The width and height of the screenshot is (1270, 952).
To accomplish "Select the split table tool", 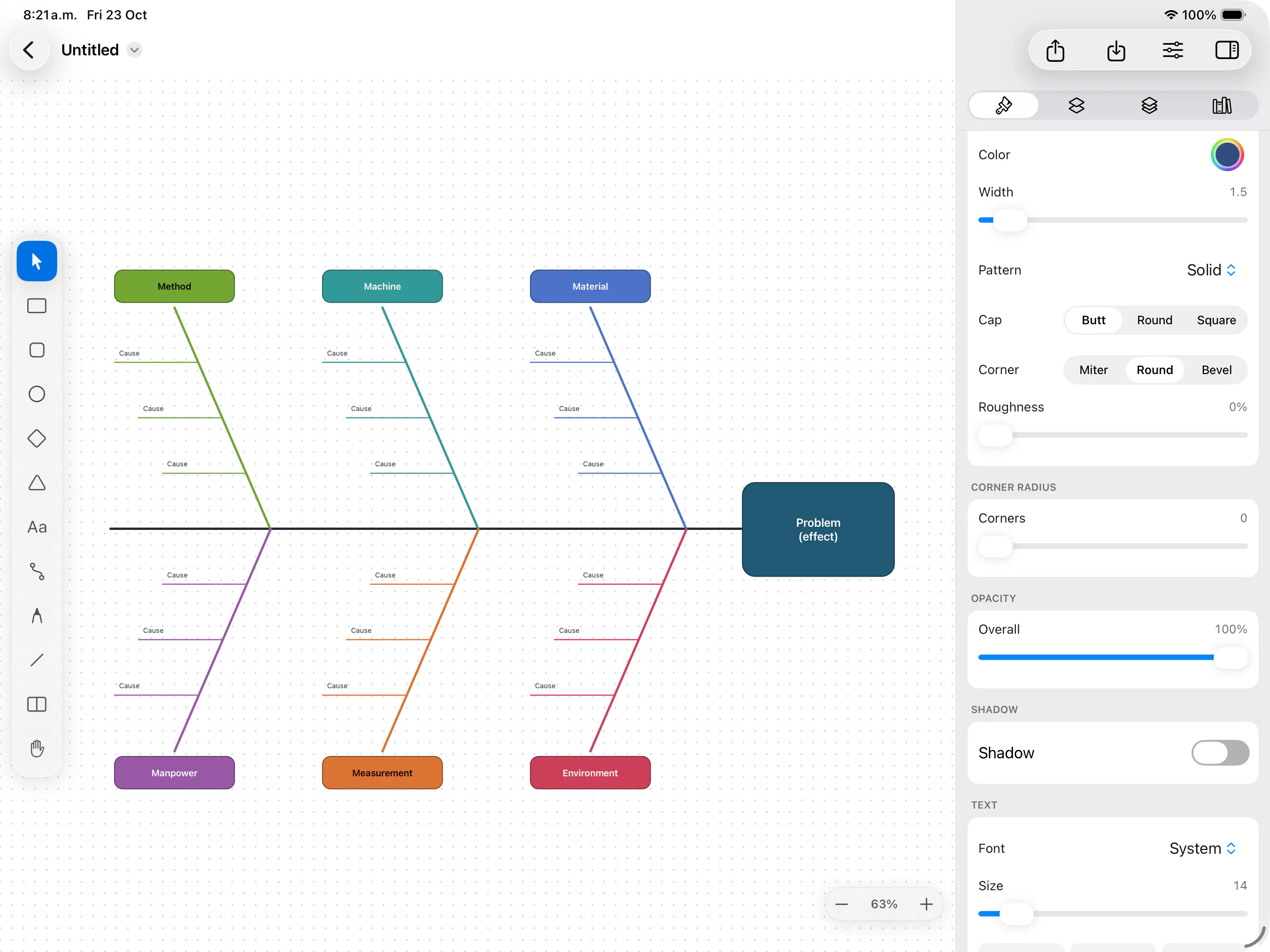I will (37, 704).
